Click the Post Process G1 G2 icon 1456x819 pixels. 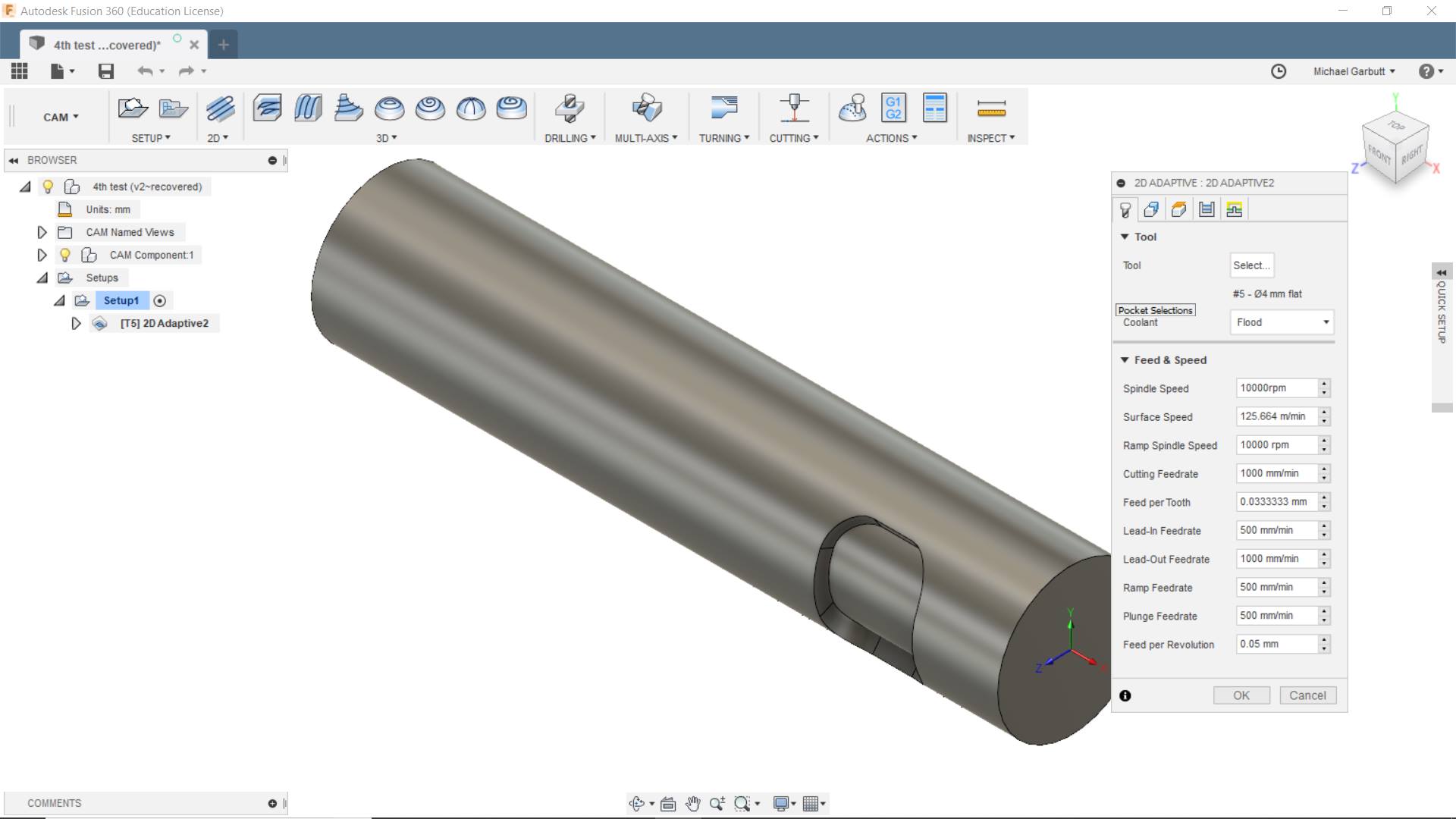893,108
